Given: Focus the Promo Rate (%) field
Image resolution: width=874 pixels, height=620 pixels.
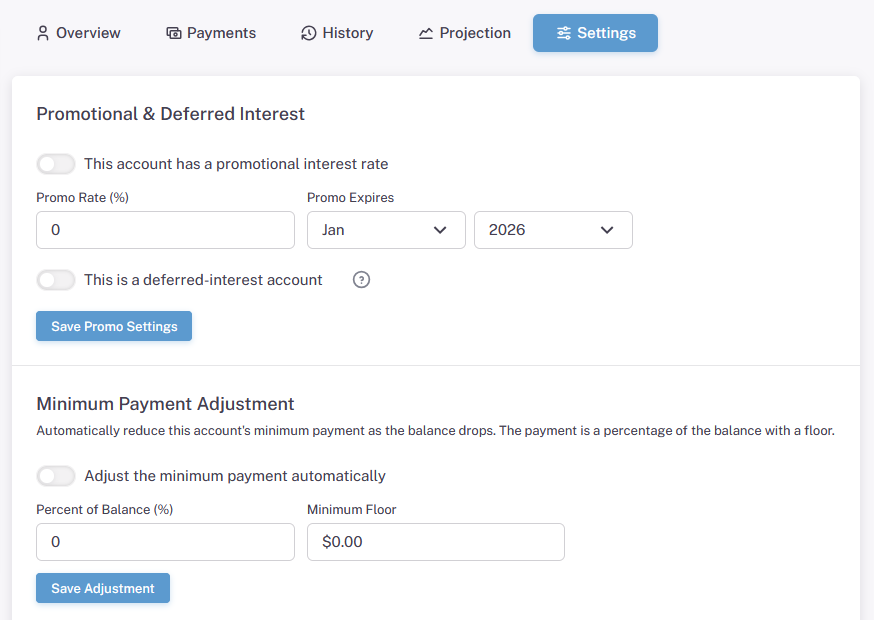Looking at the screenshot, I should [165, 230].
